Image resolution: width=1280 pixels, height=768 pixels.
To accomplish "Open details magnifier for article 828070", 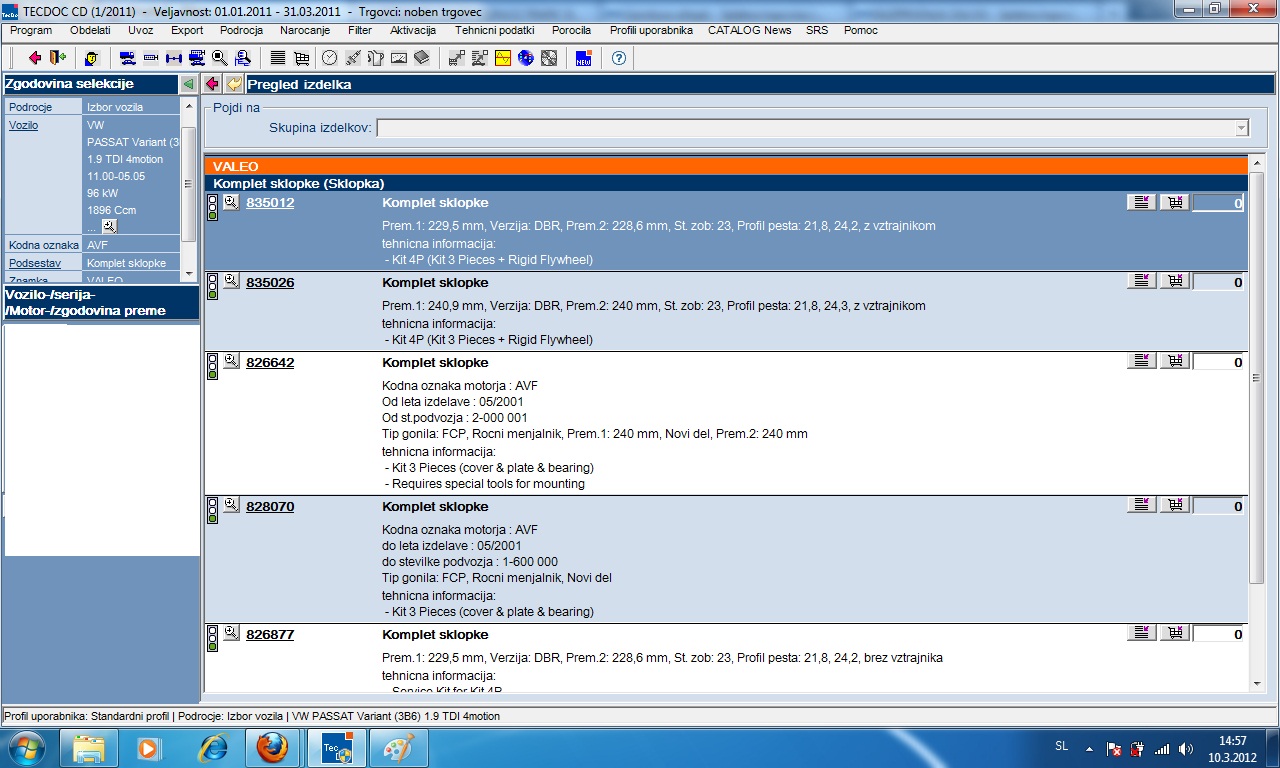I will [x=231, y=506].
